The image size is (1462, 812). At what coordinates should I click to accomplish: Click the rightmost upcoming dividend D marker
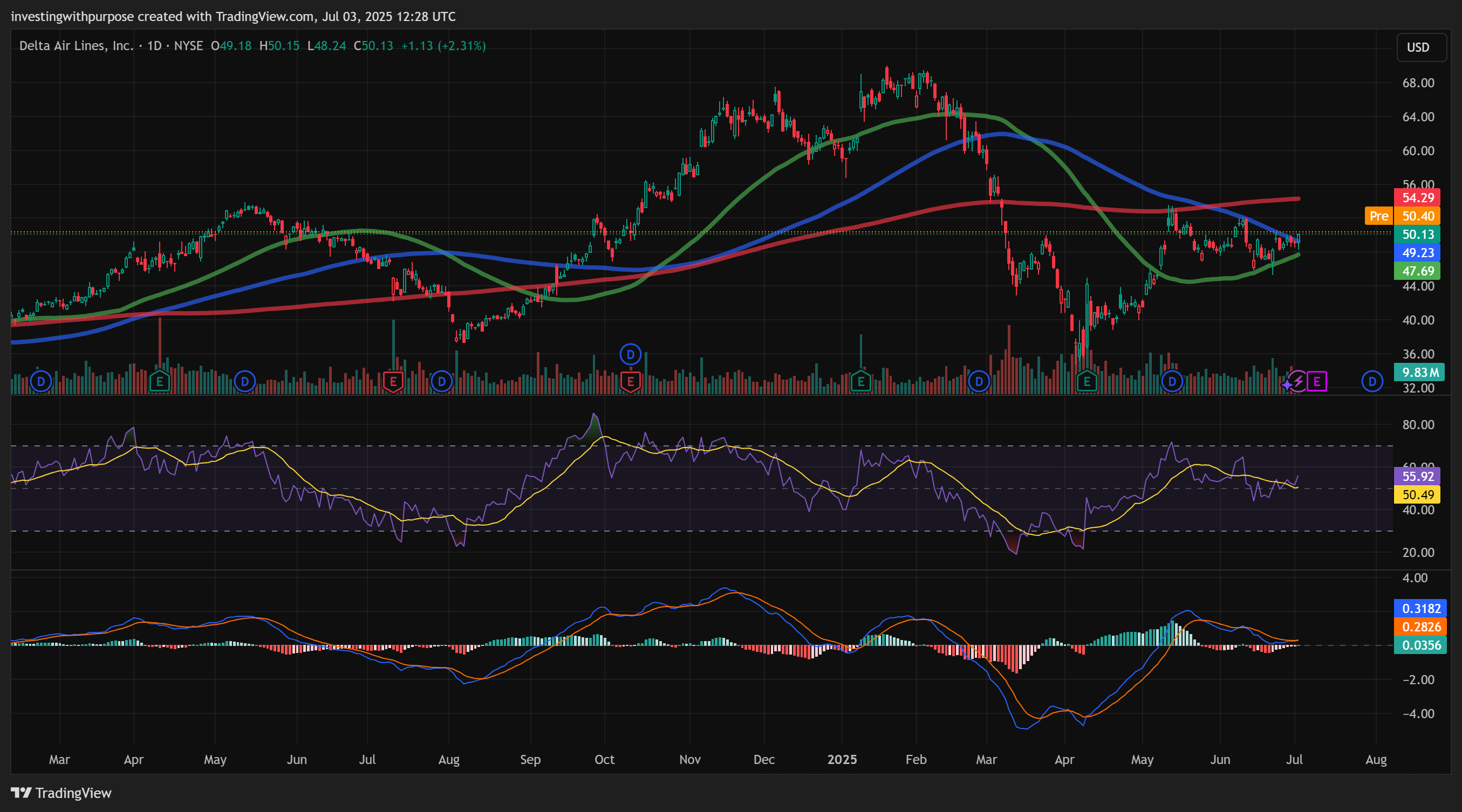point(1372,382)
